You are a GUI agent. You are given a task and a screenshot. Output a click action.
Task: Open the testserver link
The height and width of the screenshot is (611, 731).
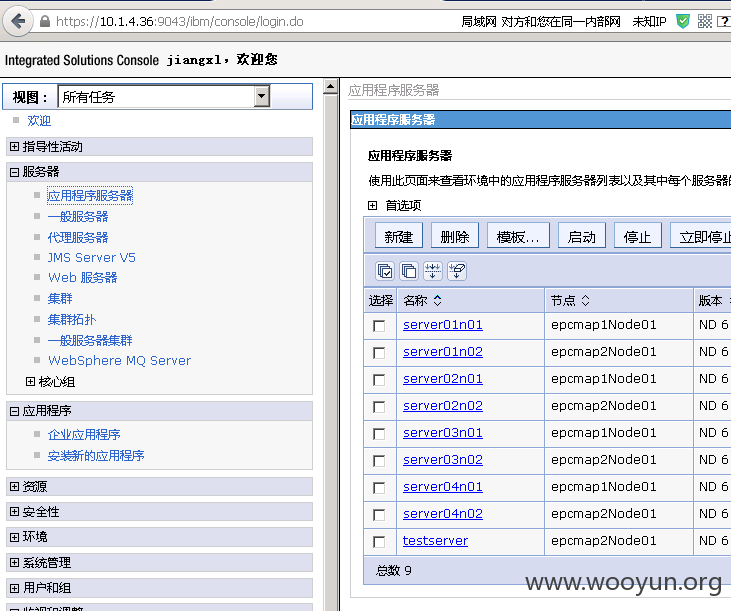coord(435,541)
